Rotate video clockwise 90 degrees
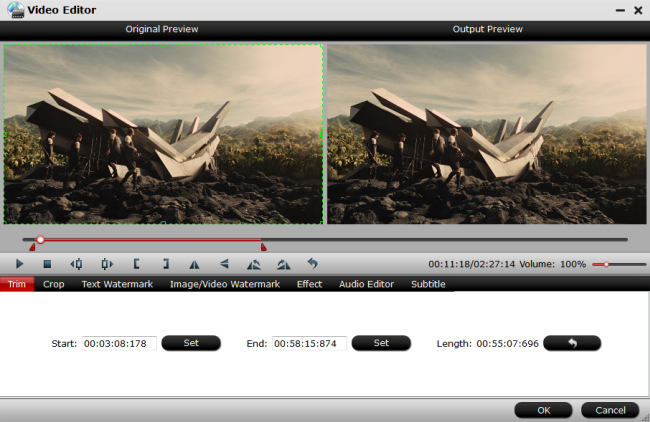 [284, 264]
